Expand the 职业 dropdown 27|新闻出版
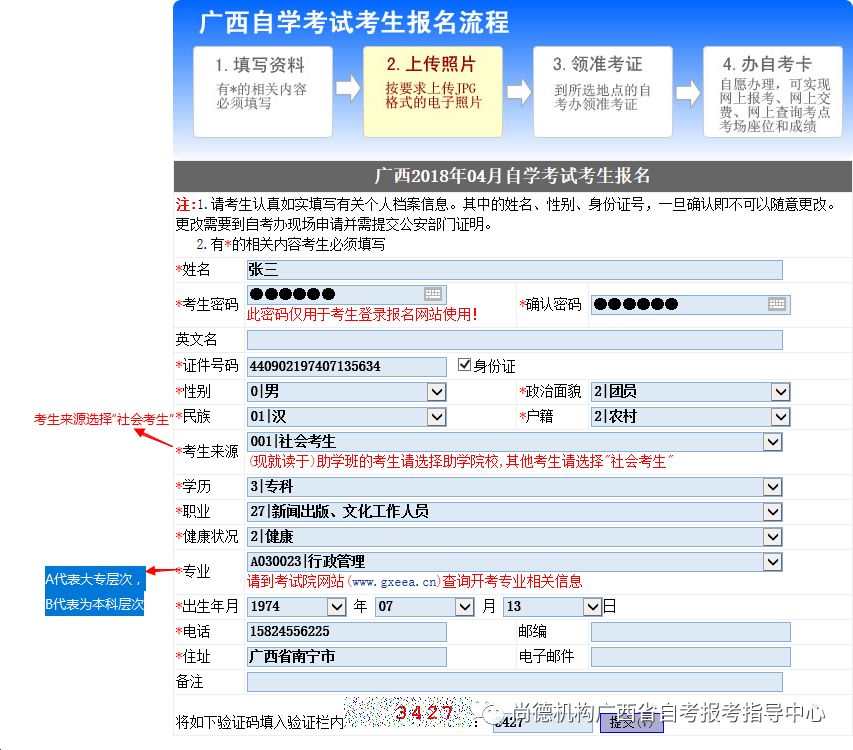Image resolution: width=853 pixels, height=750 pixels. click(515, 511)
